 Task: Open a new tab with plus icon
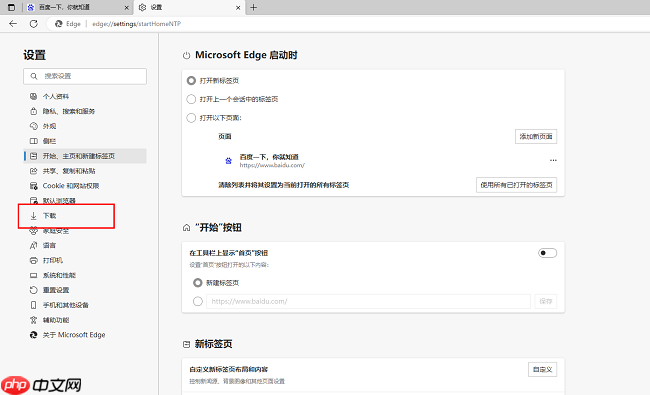(x=254, y=7)
